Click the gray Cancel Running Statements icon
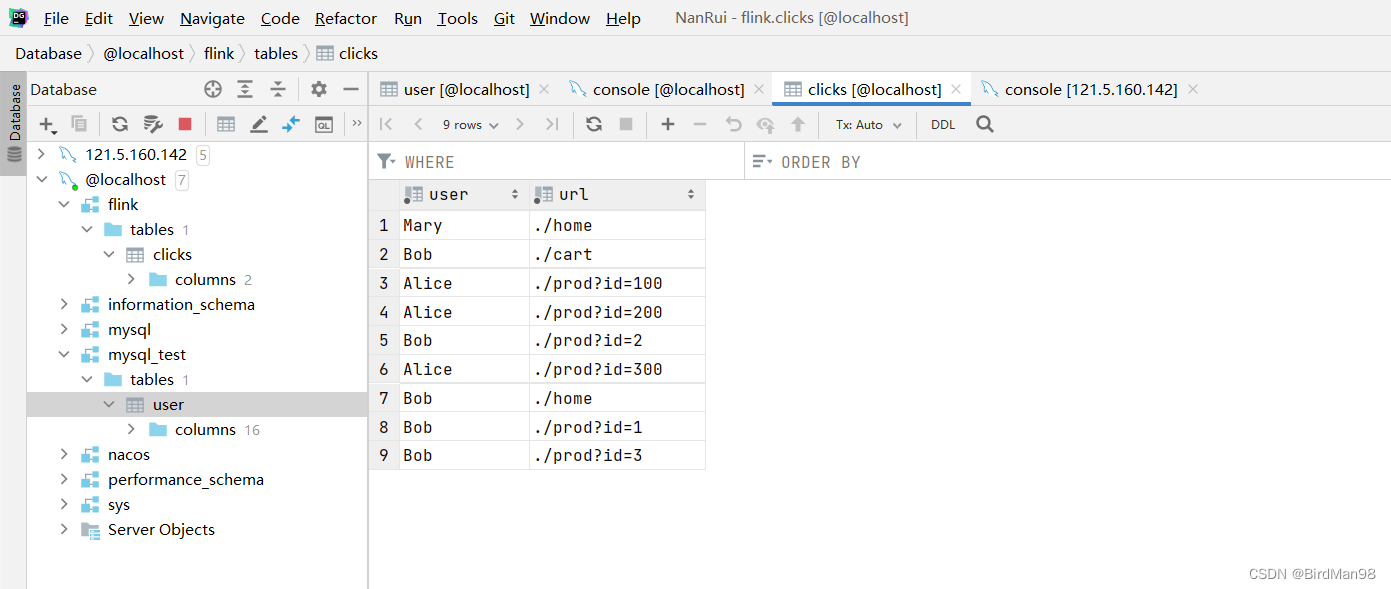1391x589 pixels. pyautogui.click(x=626, y=124)
